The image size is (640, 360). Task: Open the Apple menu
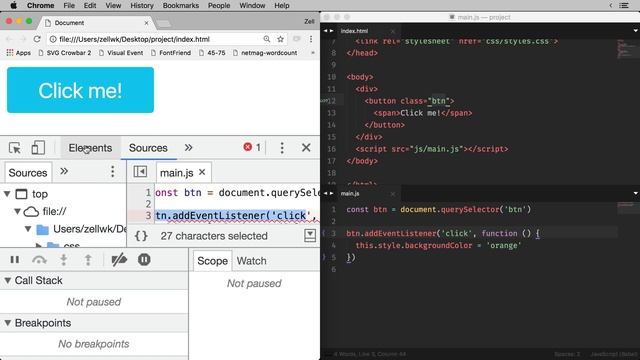point(13,5)
